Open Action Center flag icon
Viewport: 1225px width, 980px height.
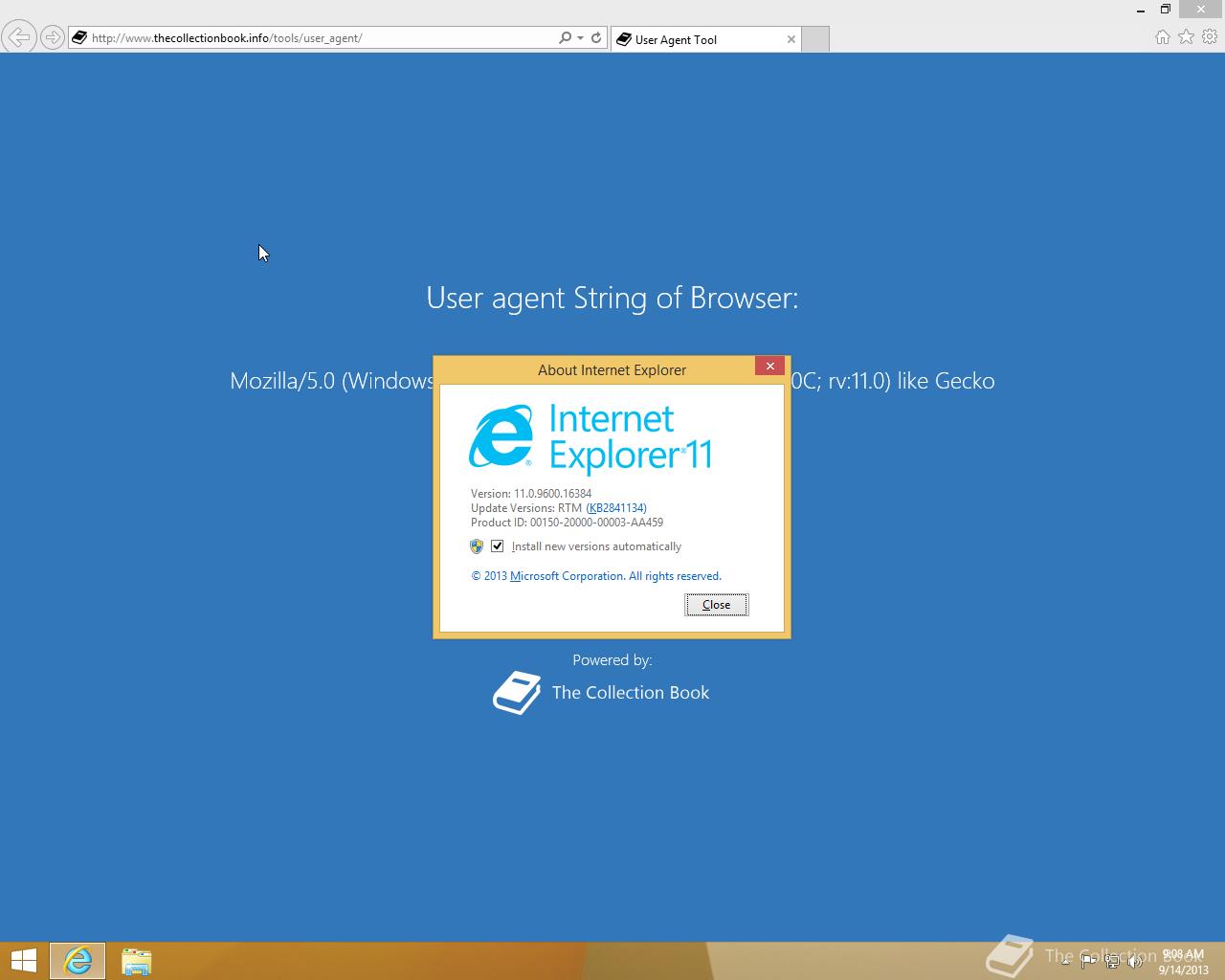coord(1088,961)
